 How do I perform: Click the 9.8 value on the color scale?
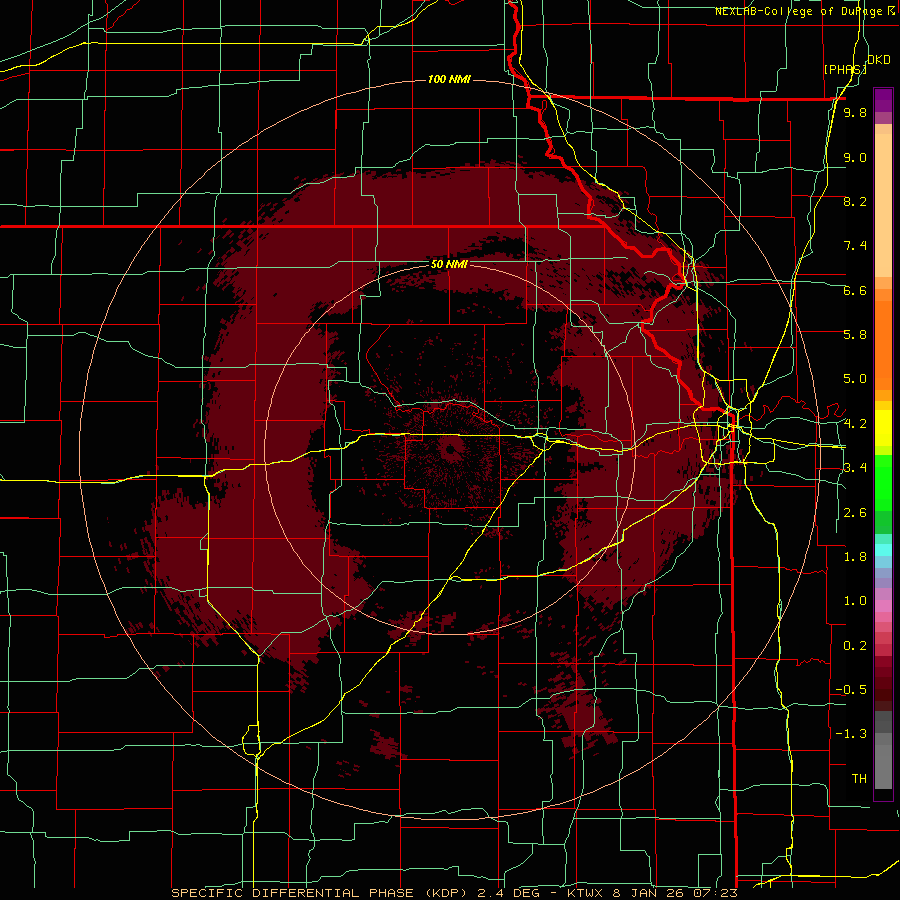(x=855, y=112)
